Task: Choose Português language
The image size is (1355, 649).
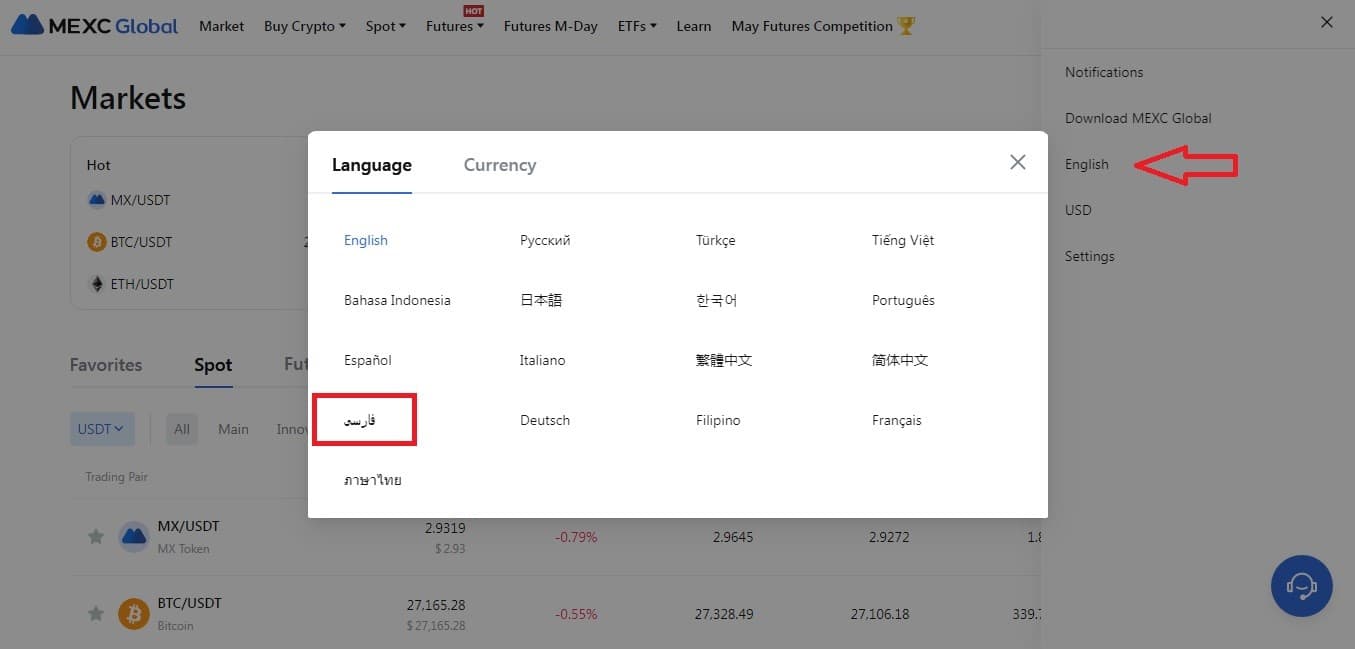Action: [x=903, y=300]
